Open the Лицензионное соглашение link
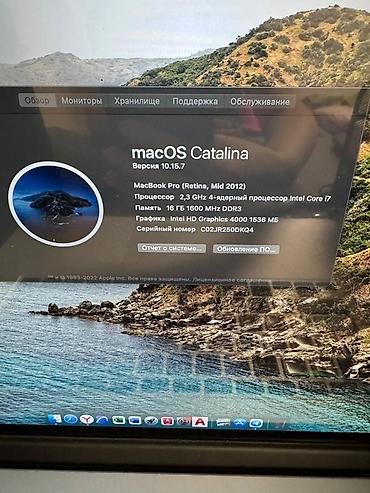 click(x=232, y=280)
